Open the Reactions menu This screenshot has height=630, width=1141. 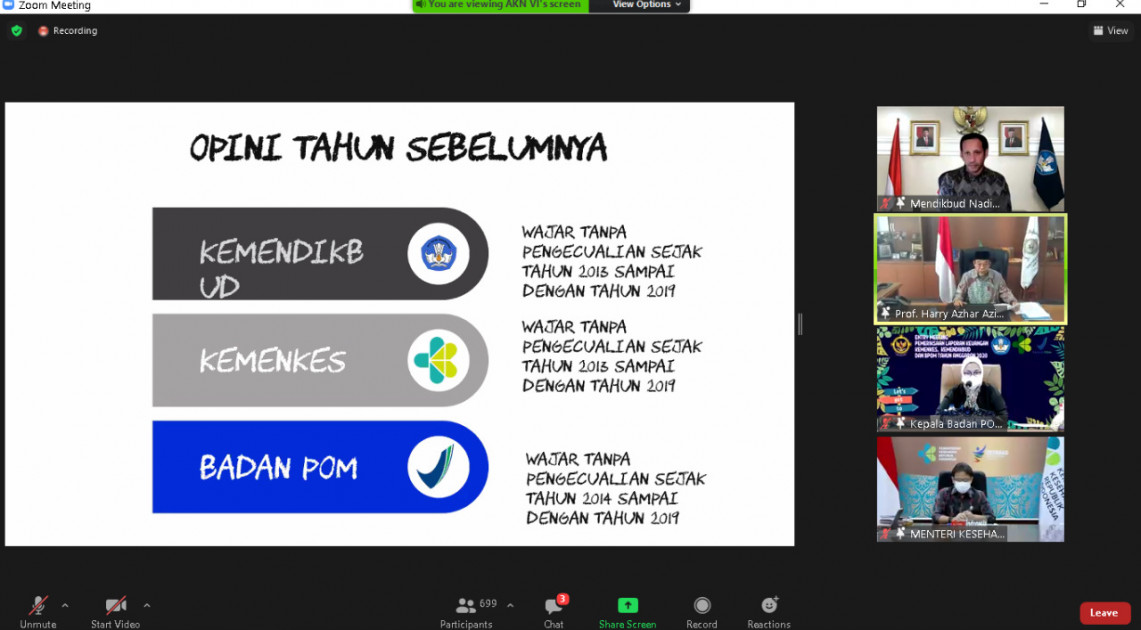(769, 611)
